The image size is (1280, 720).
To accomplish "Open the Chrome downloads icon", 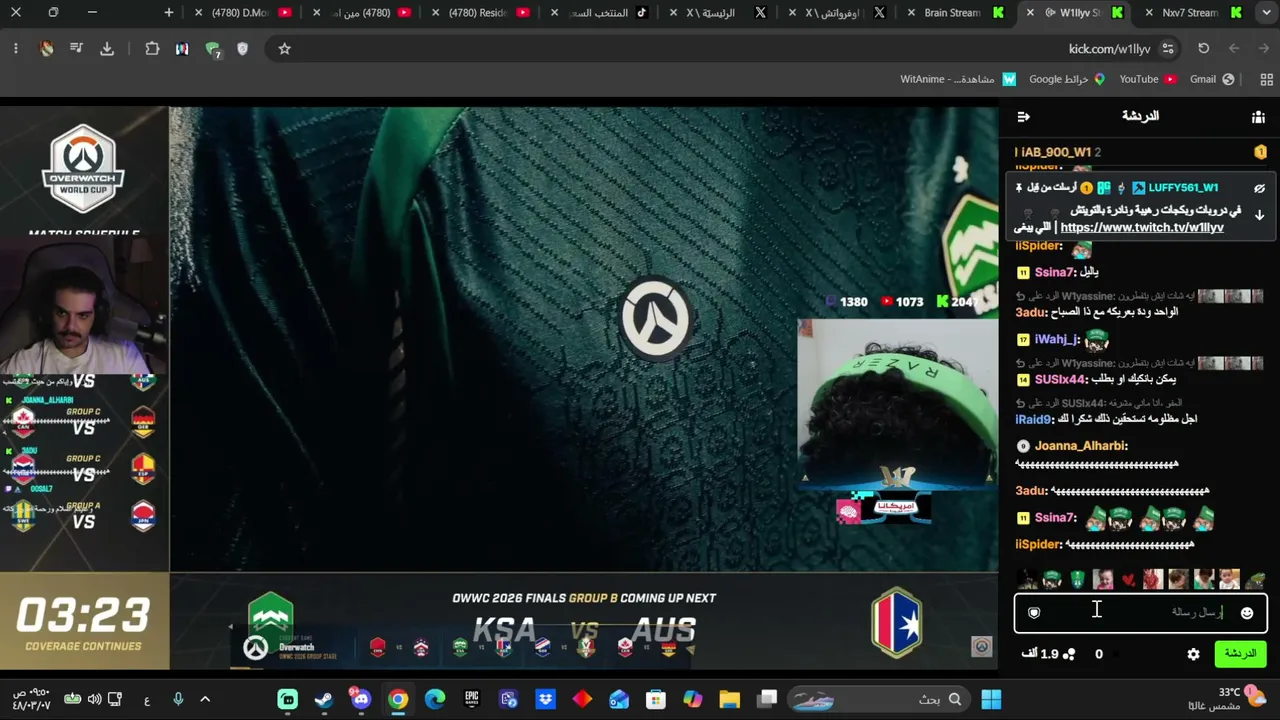I will coord(107,49).
